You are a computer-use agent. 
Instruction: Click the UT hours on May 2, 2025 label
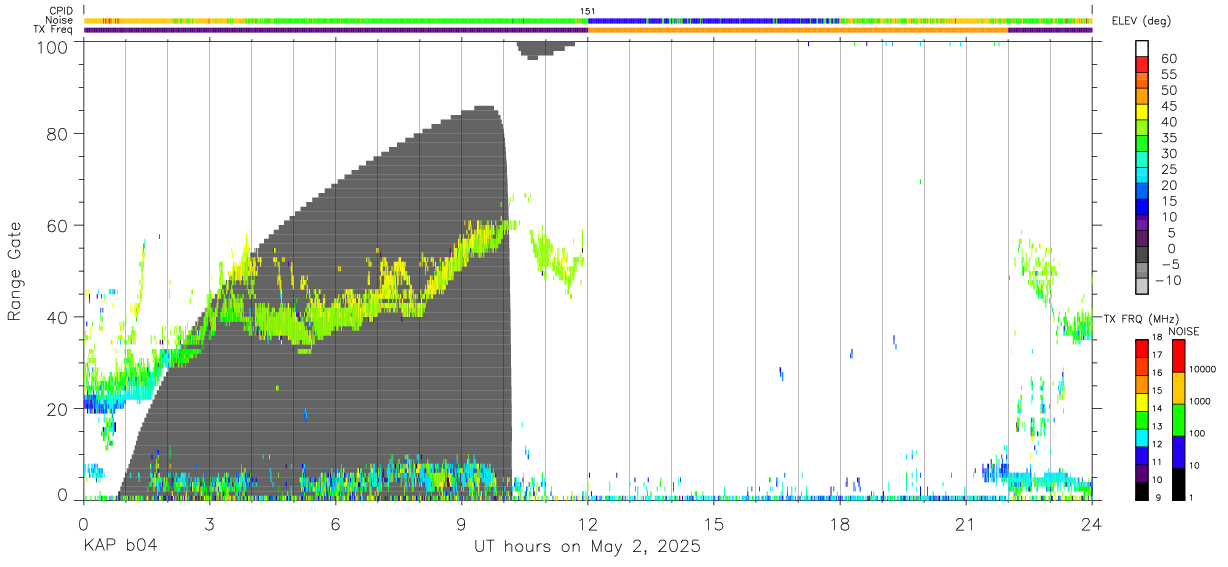[587, 546]
